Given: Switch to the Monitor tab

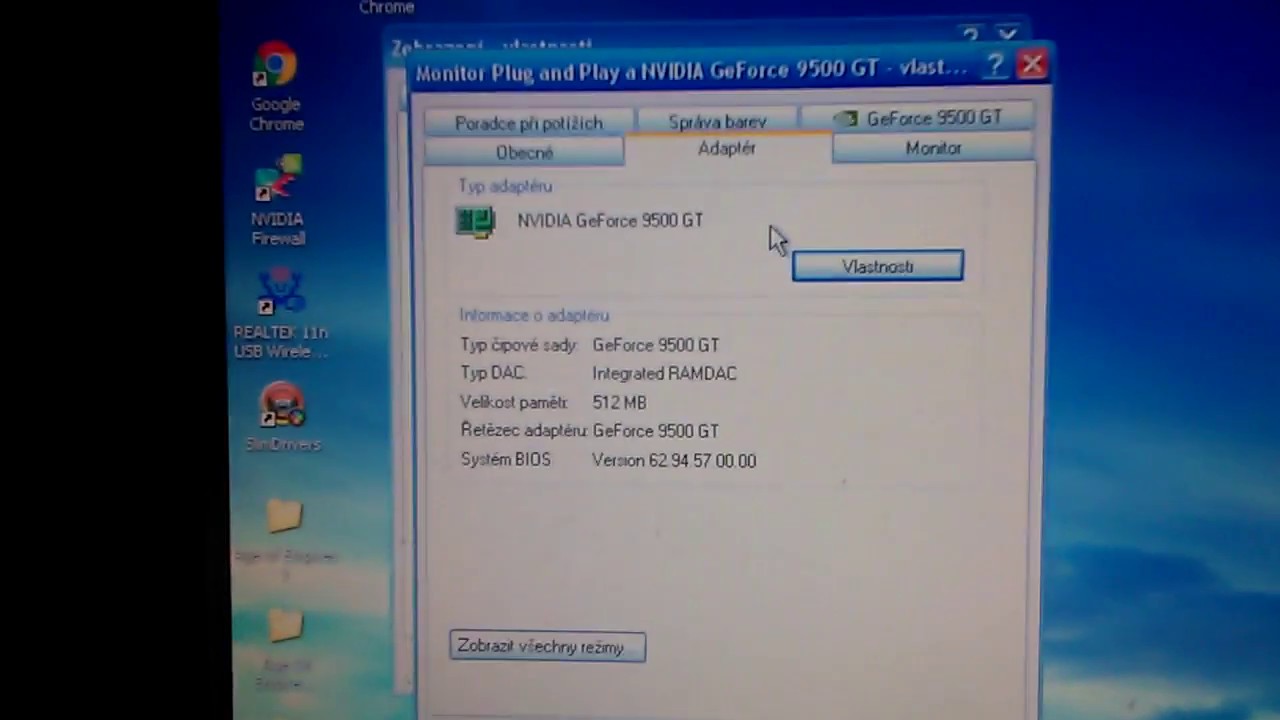Looking at the screenshot, I should point(933,148).
